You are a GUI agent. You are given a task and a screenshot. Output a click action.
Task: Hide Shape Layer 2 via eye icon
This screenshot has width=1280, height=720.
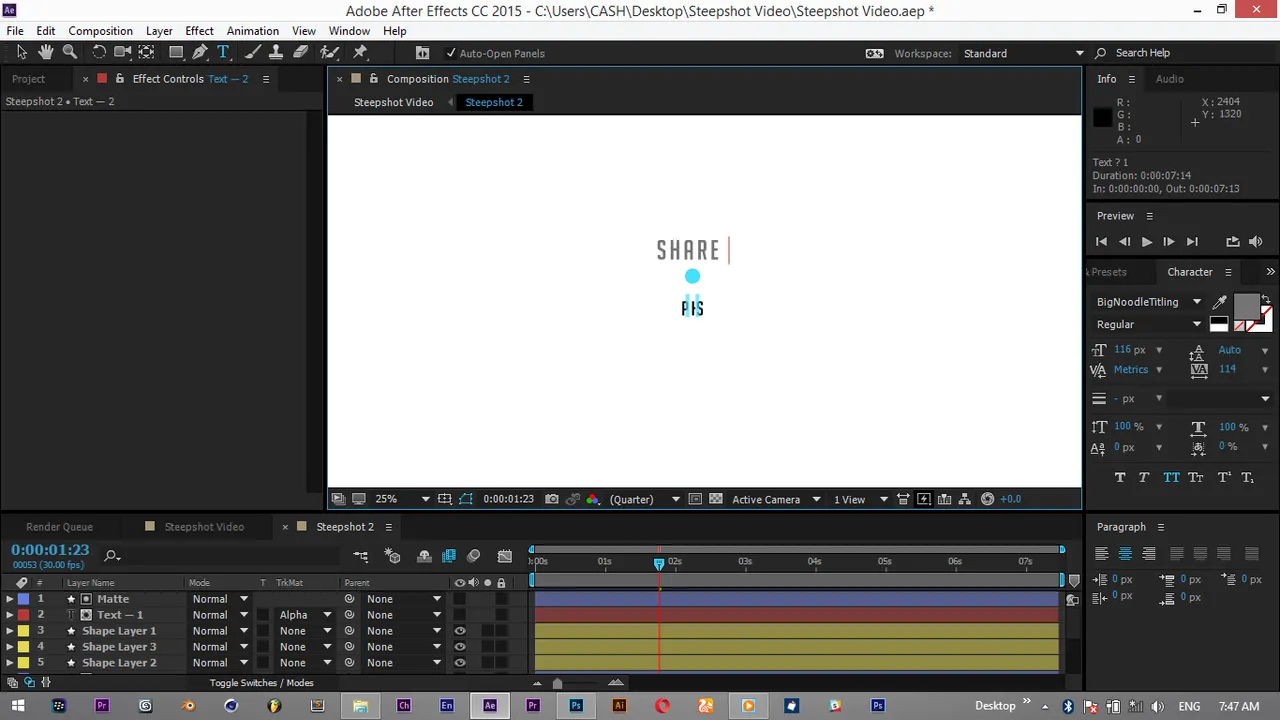460,663
